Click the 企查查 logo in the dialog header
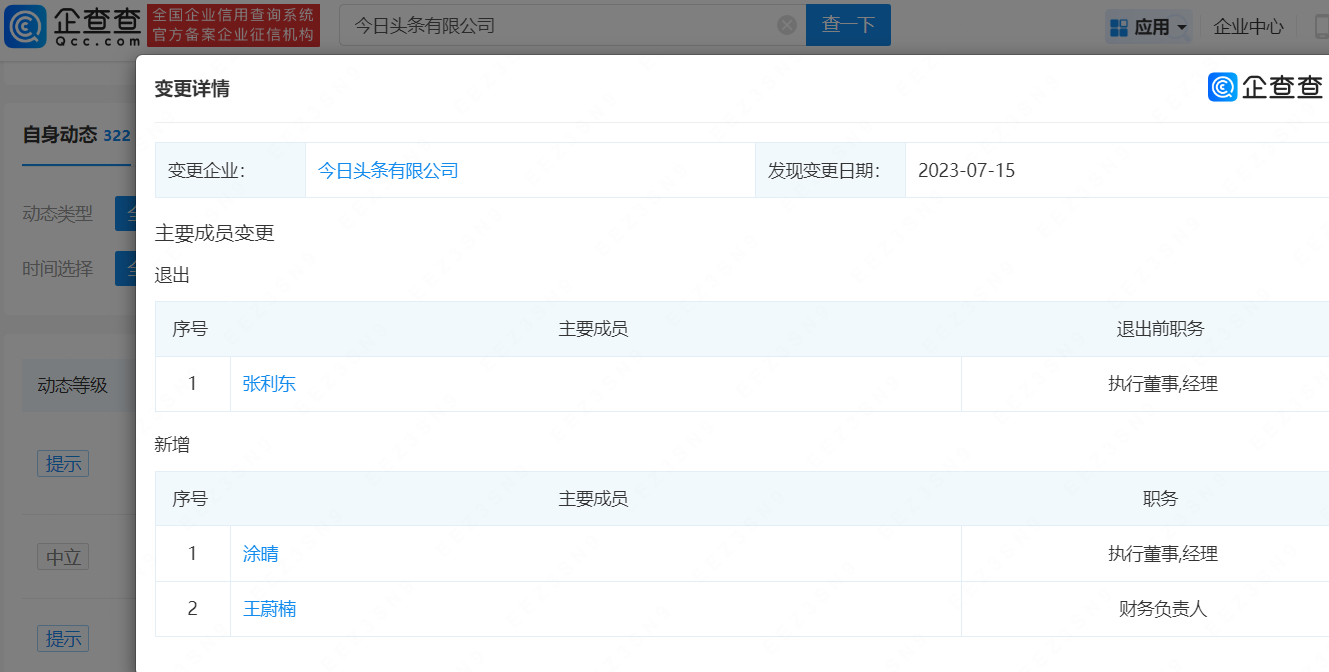 1265,88
